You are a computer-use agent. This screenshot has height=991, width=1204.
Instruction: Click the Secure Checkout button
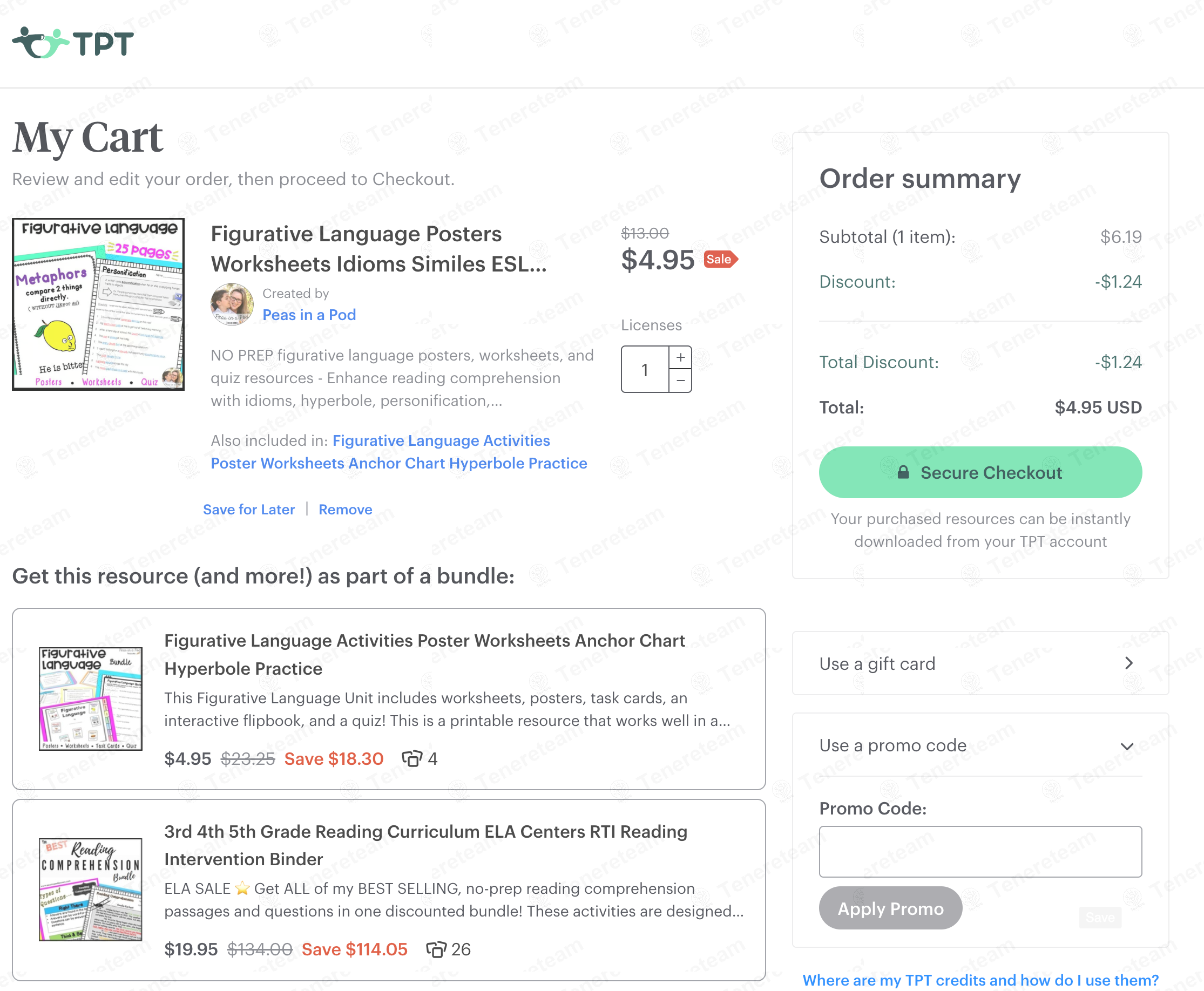tap(980, 473)
